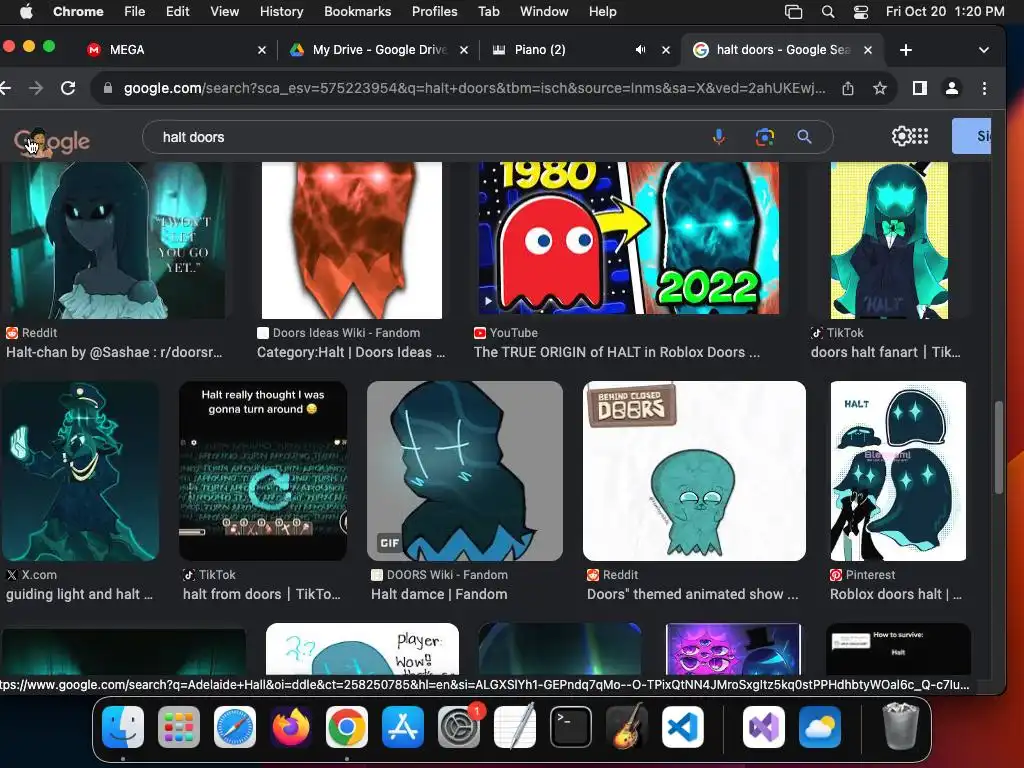Open the red-orange Halt ghost thumbnail
1024x768 pixels.
[351, 240]
